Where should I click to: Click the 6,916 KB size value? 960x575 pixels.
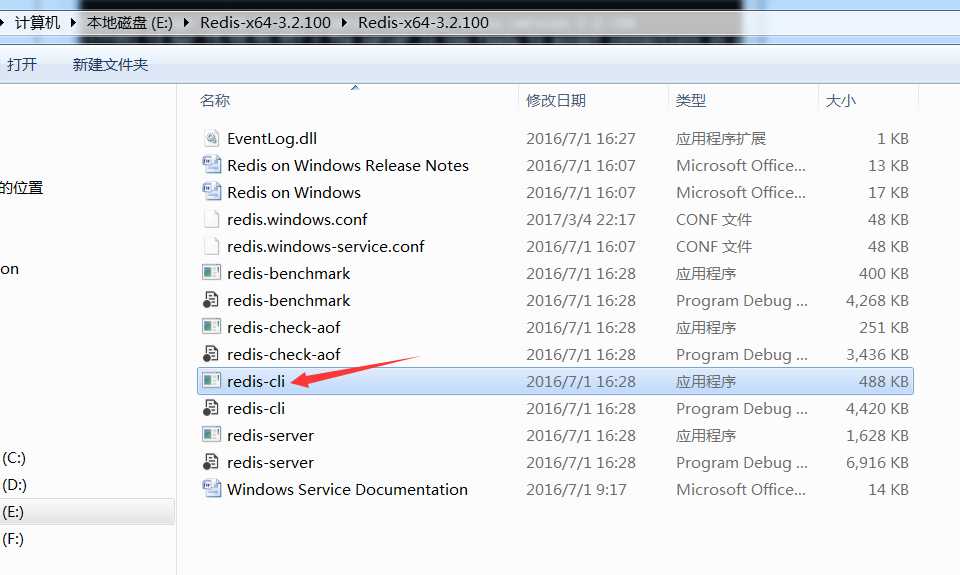[877, 462]
